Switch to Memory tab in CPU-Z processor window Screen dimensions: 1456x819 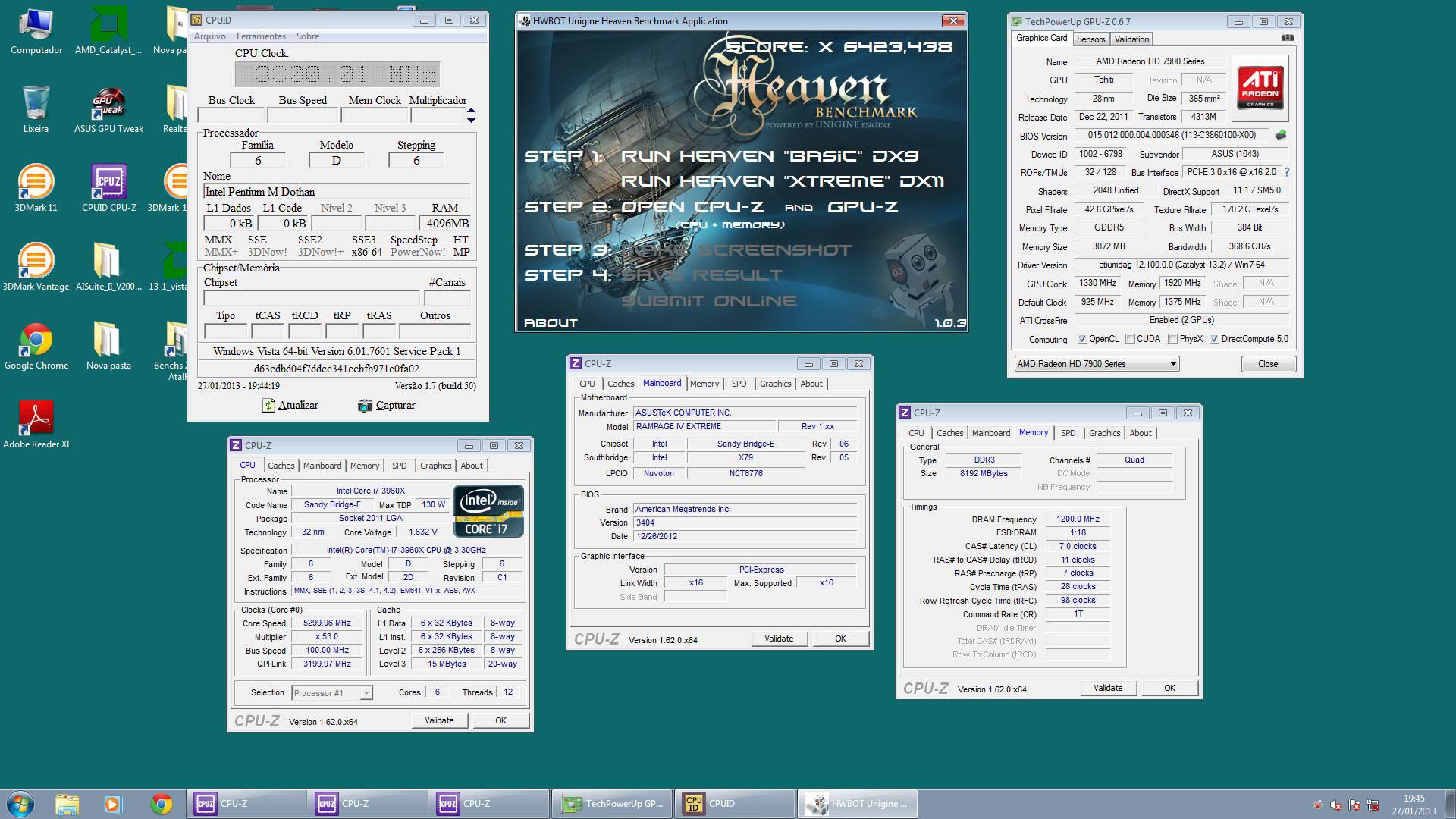tap(364, 466)
